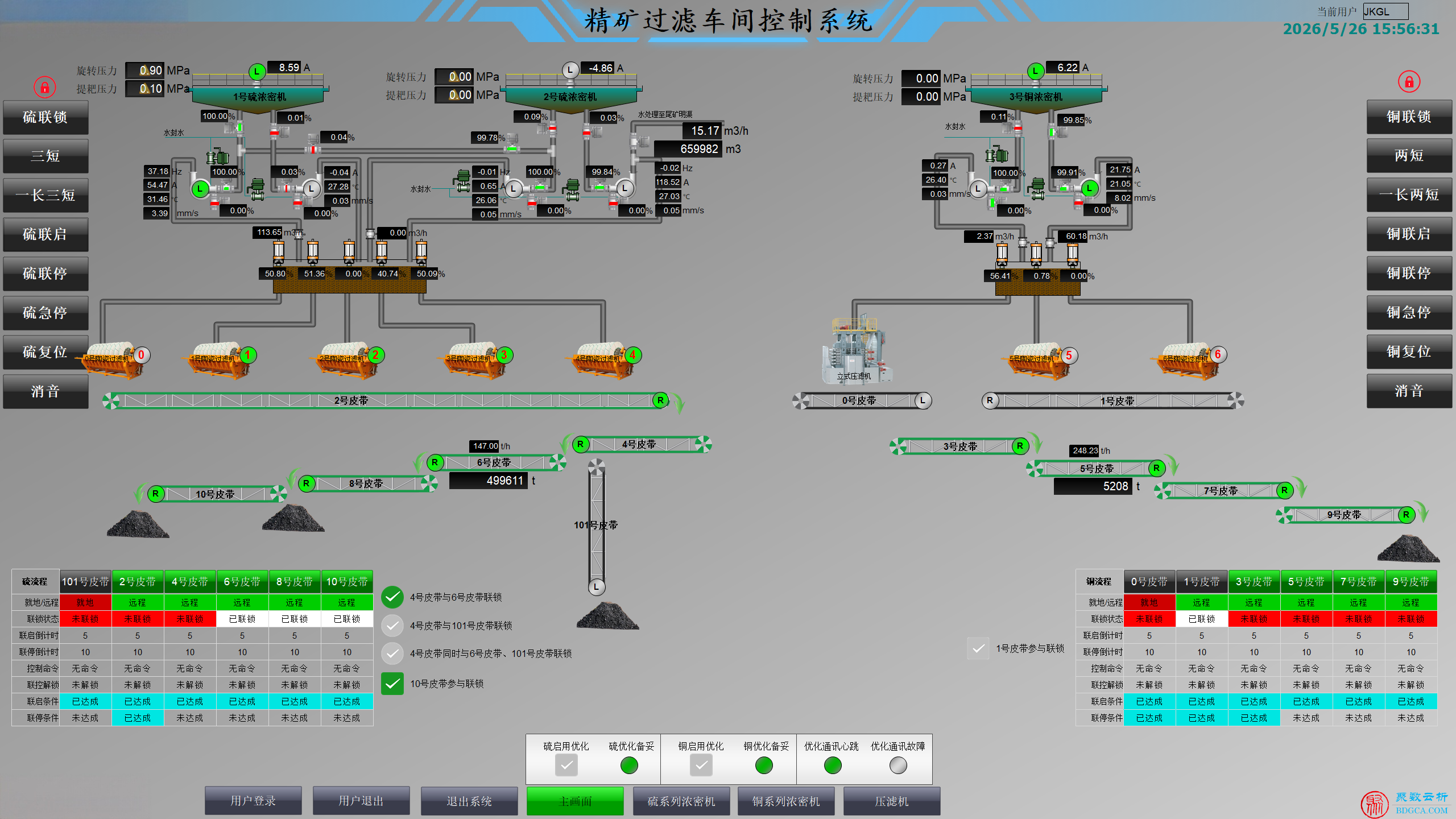This screenshot has height=819, width=1456.
Task: Click the R indicator on 5号皮带
Action: (x=1156, y=468)
